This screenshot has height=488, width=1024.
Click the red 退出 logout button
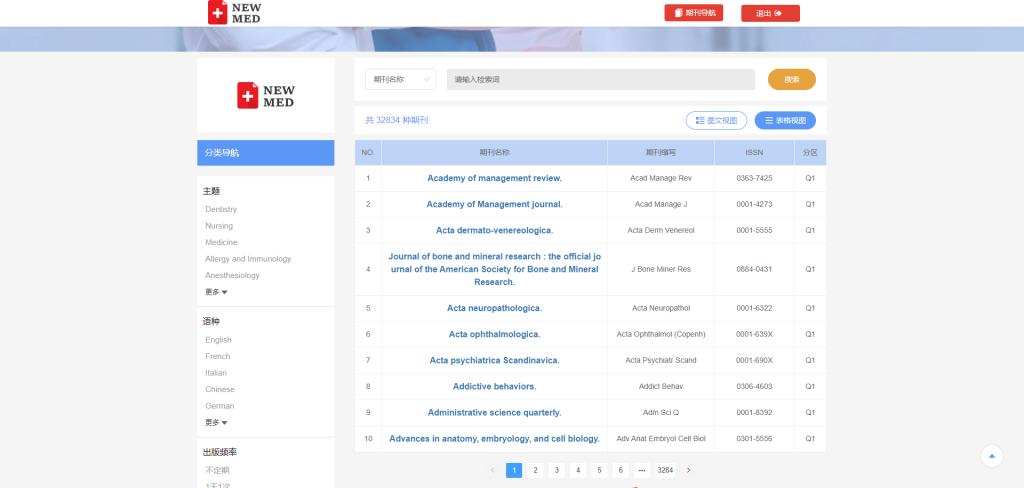coord(770,13)
